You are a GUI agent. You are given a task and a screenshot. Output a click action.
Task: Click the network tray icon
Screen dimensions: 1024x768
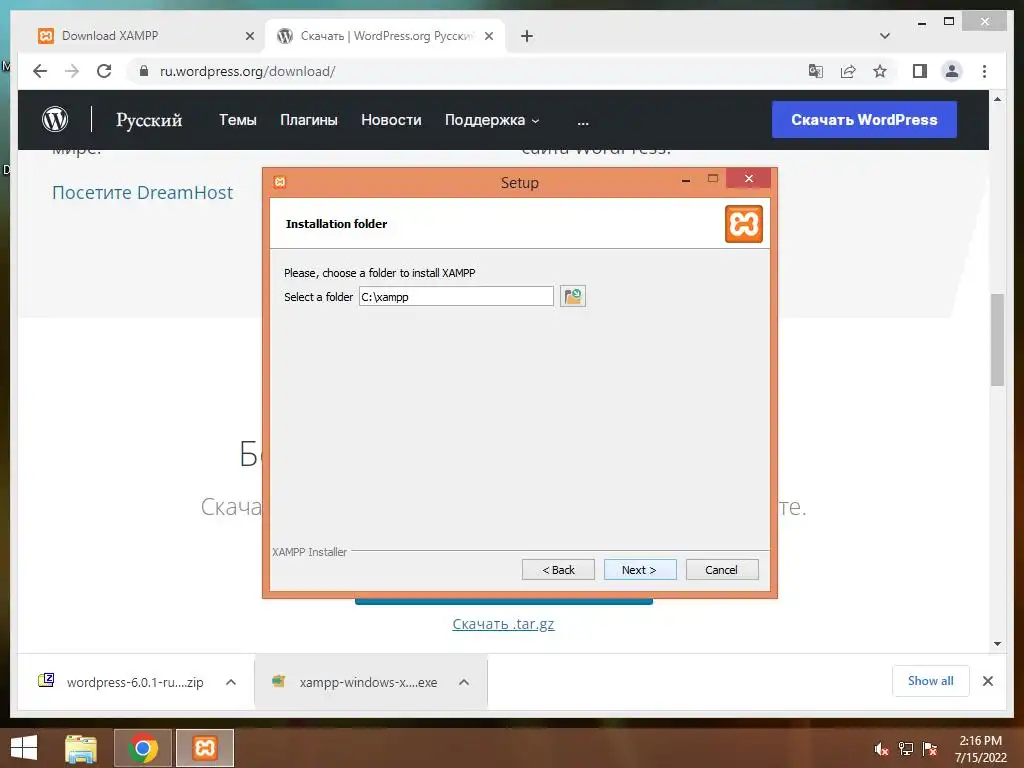[906, 749]
